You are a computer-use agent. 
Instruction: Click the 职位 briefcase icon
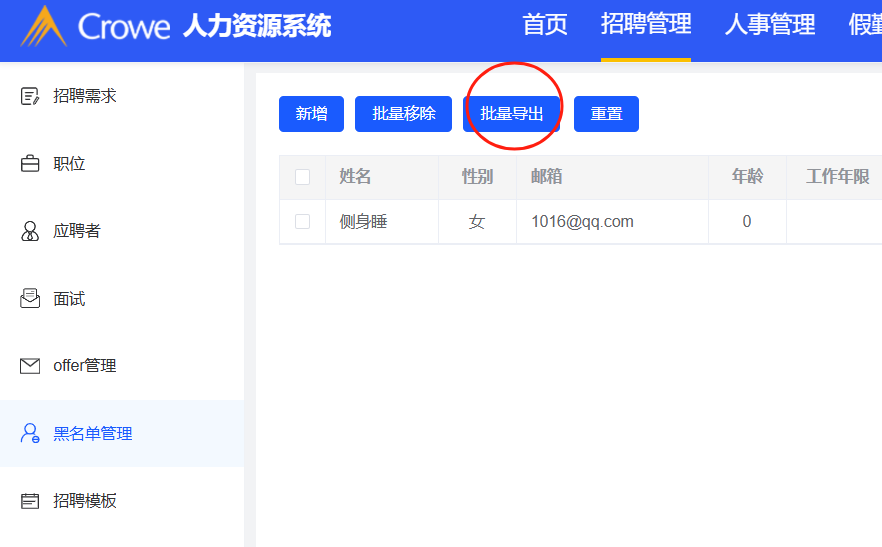30,164
